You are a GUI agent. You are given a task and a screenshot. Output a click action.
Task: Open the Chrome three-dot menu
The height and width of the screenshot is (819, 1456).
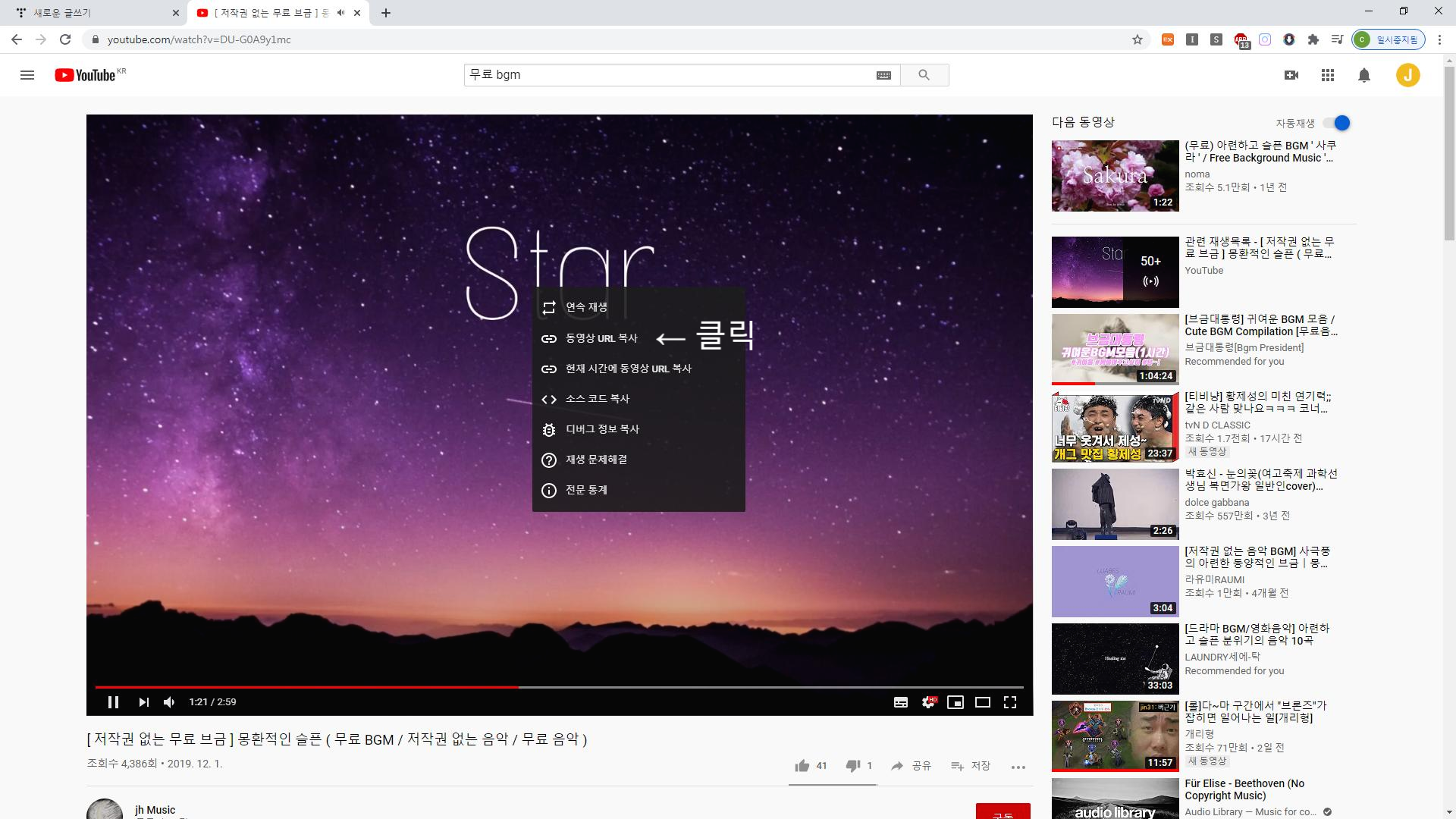[x=1440, y=39]
